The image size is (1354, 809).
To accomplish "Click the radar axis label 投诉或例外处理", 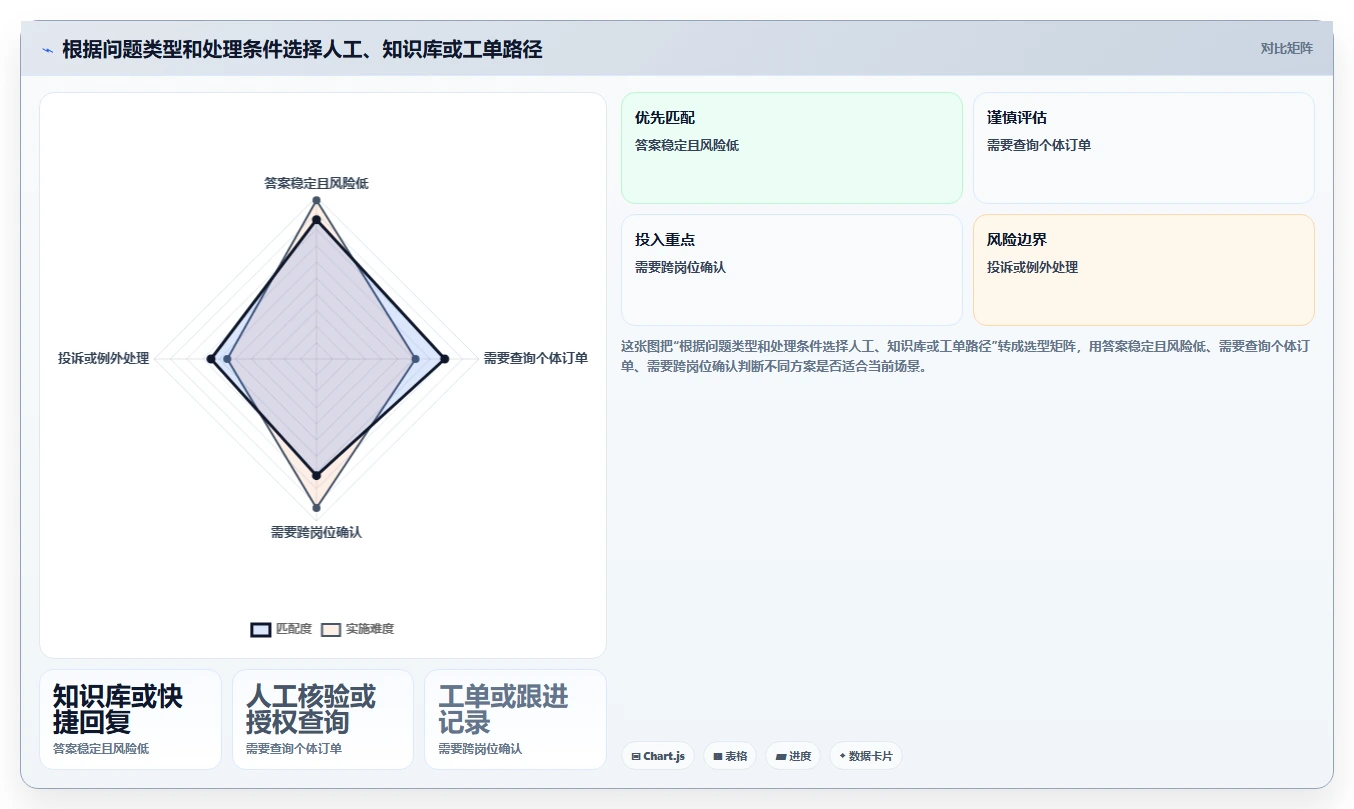I will pyautogui.click(x=103, y=358).
